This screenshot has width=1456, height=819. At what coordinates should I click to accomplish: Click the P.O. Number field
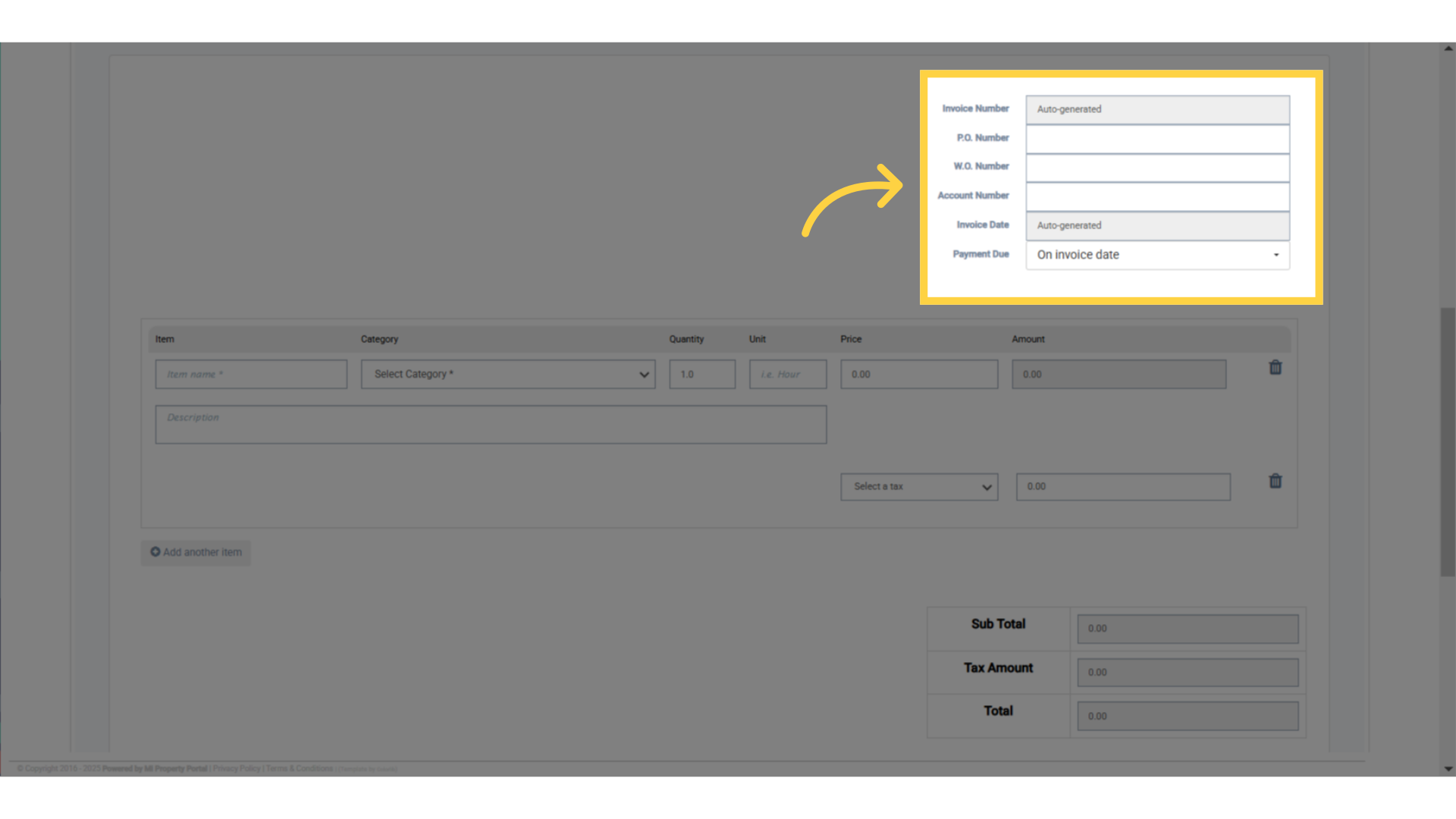click(x=1157, y=139)
